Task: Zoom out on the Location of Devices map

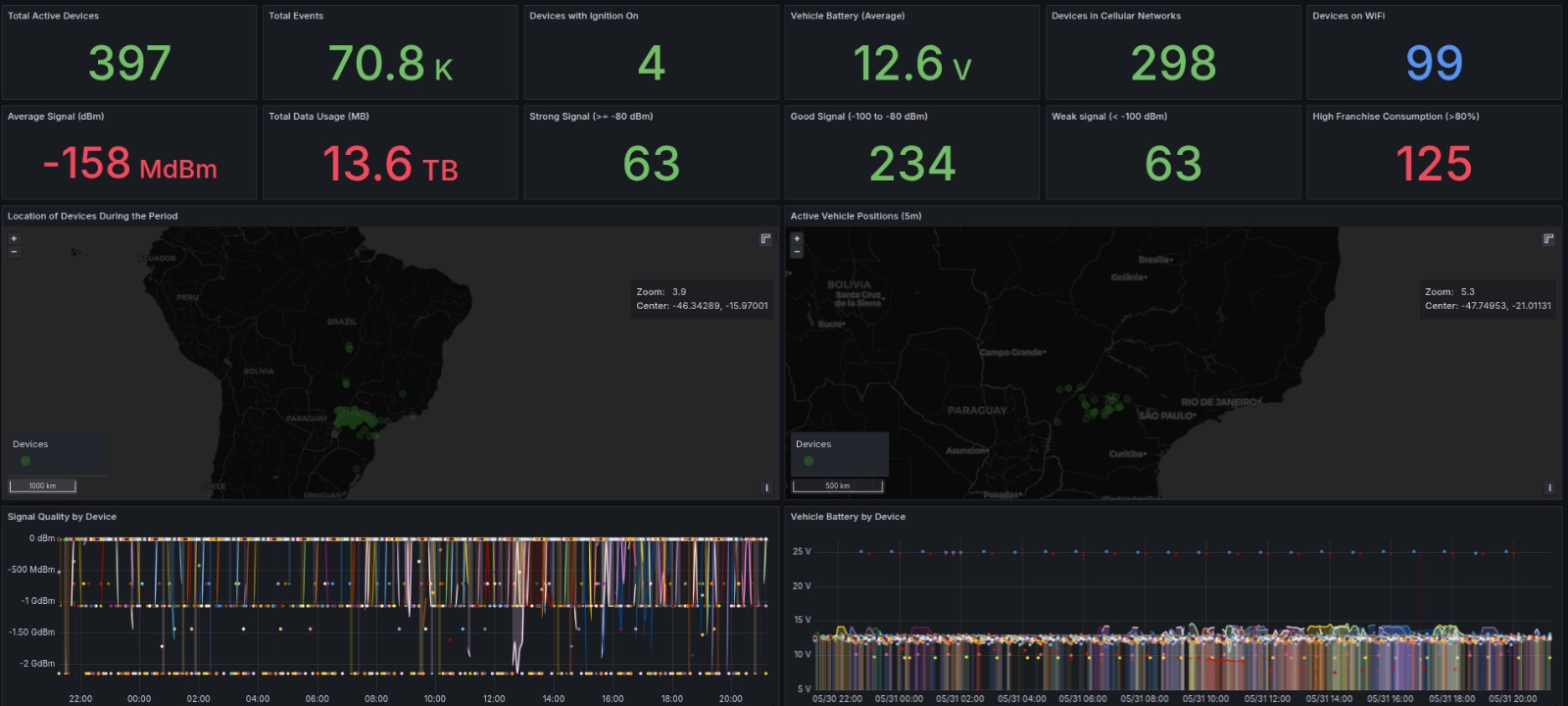Action: click(x=14, y=252)
